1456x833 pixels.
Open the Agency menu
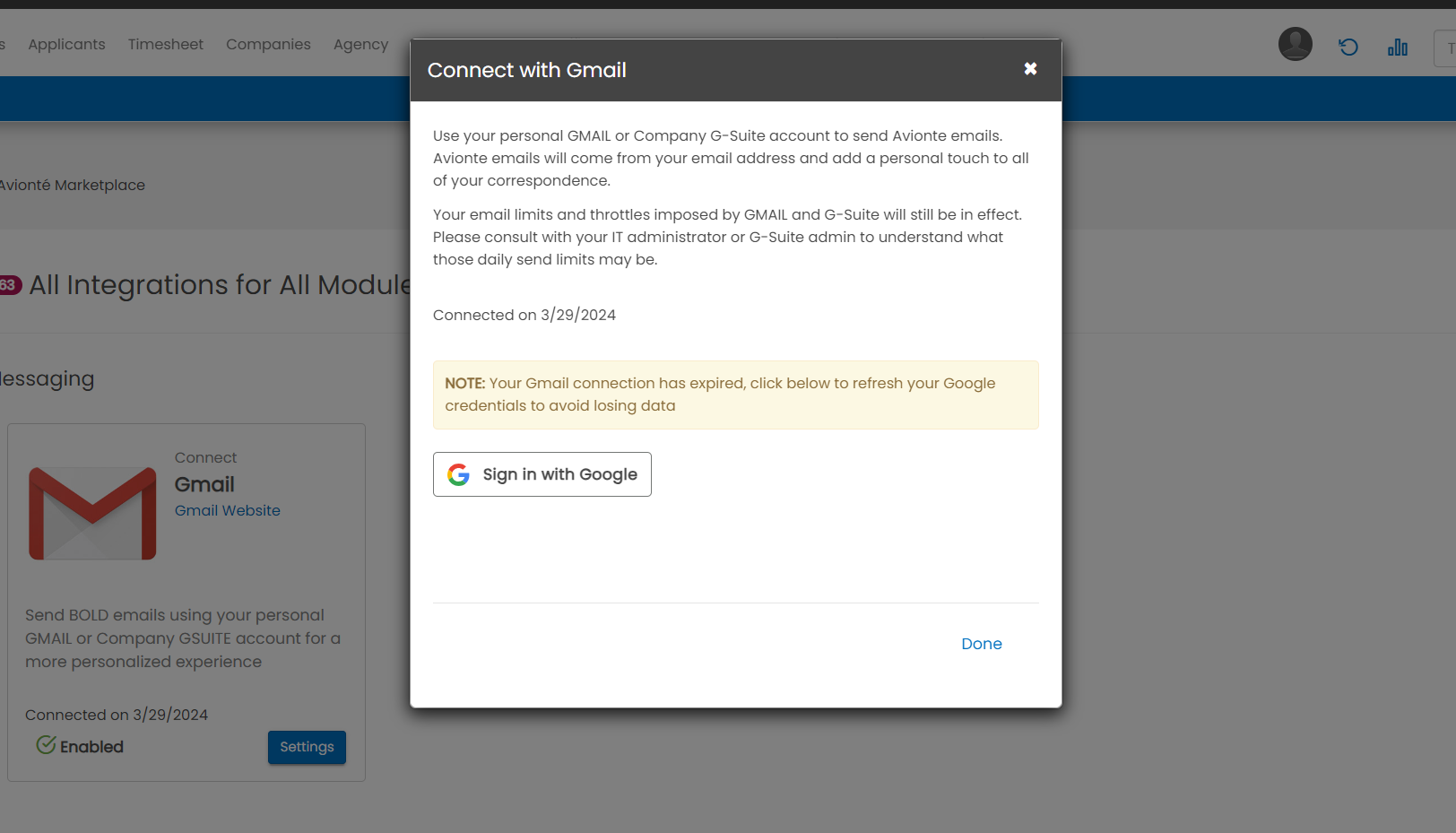coord(360,44)
